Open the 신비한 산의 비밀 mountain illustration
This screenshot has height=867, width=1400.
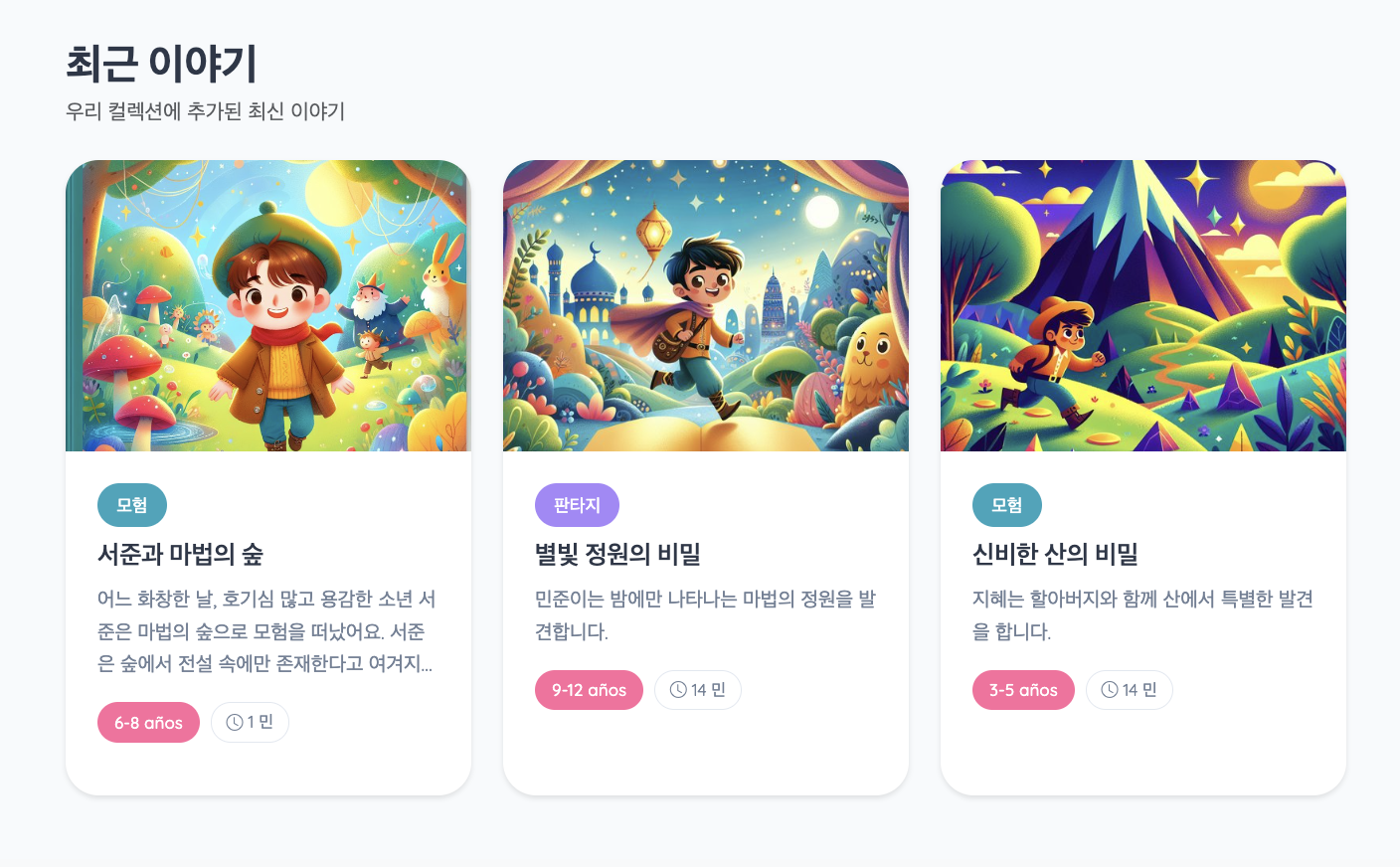[1143, 305]
